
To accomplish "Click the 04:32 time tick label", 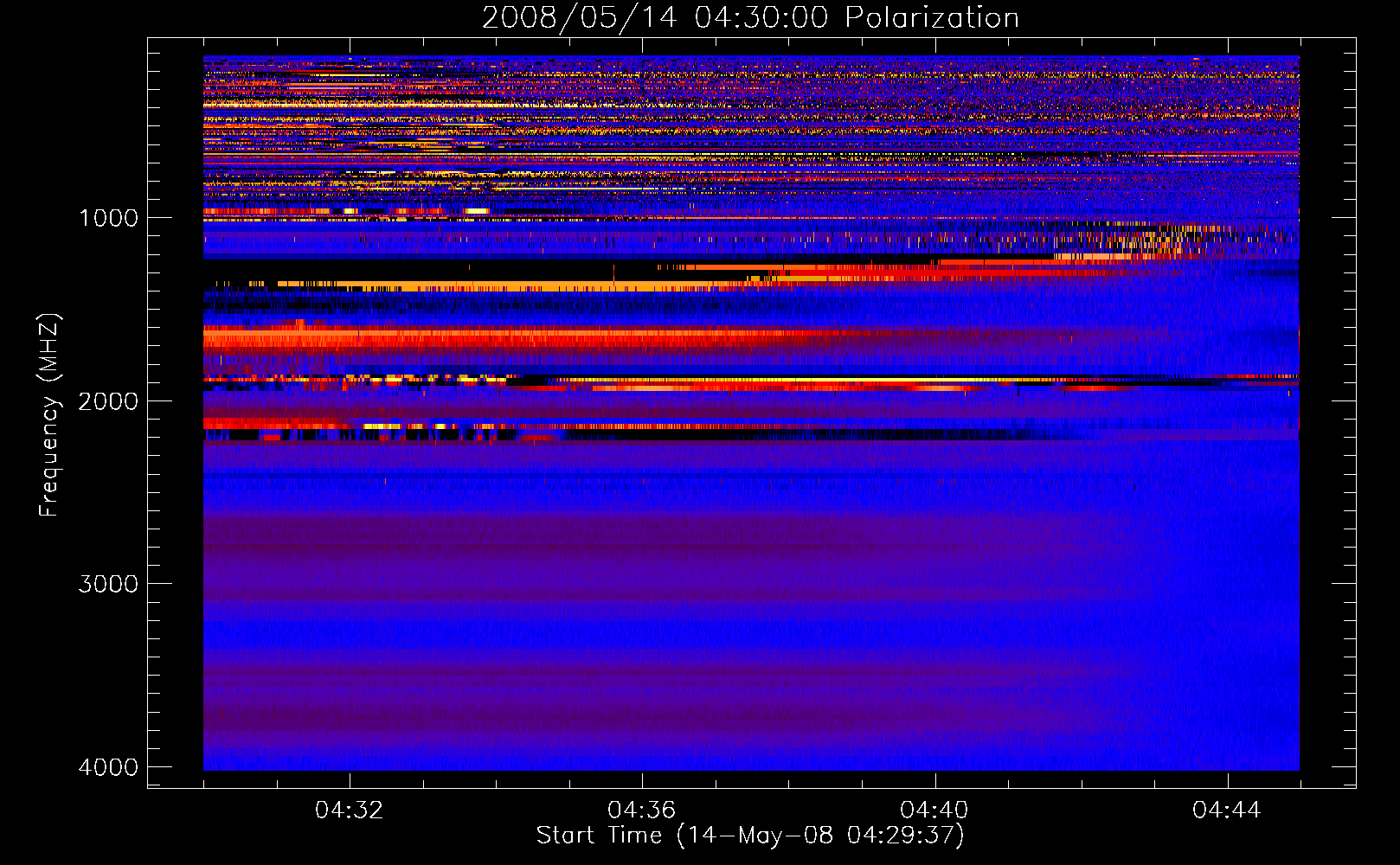I will (x=350, y=811).
